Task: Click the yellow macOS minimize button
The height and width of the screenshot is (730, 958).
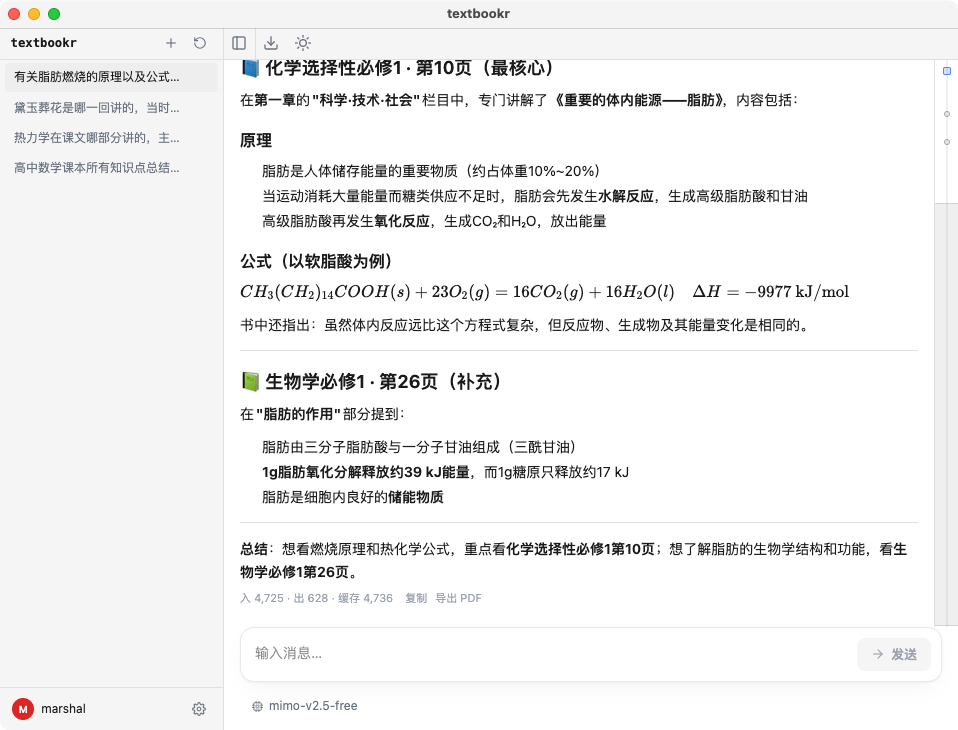Action: point(34,13)
